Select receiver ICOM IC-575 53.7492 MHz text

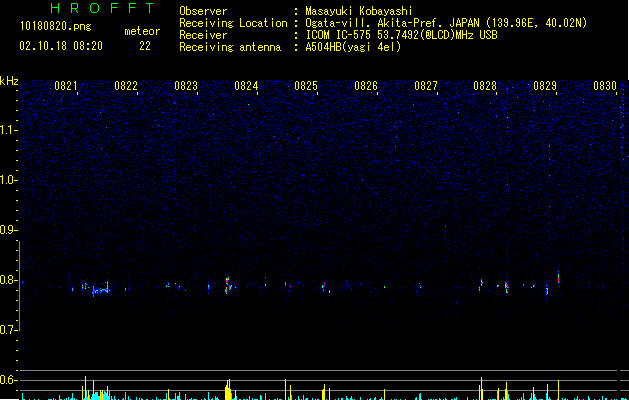click(401, 35)
